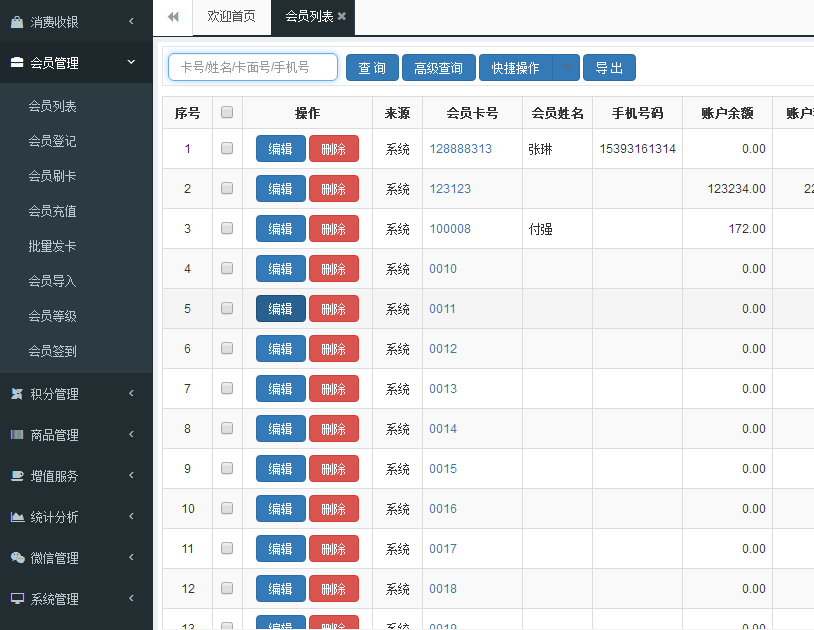
Task: Focus the 卡号/姓名/卡面号/手机号 search field
Action: click(253, 68)
